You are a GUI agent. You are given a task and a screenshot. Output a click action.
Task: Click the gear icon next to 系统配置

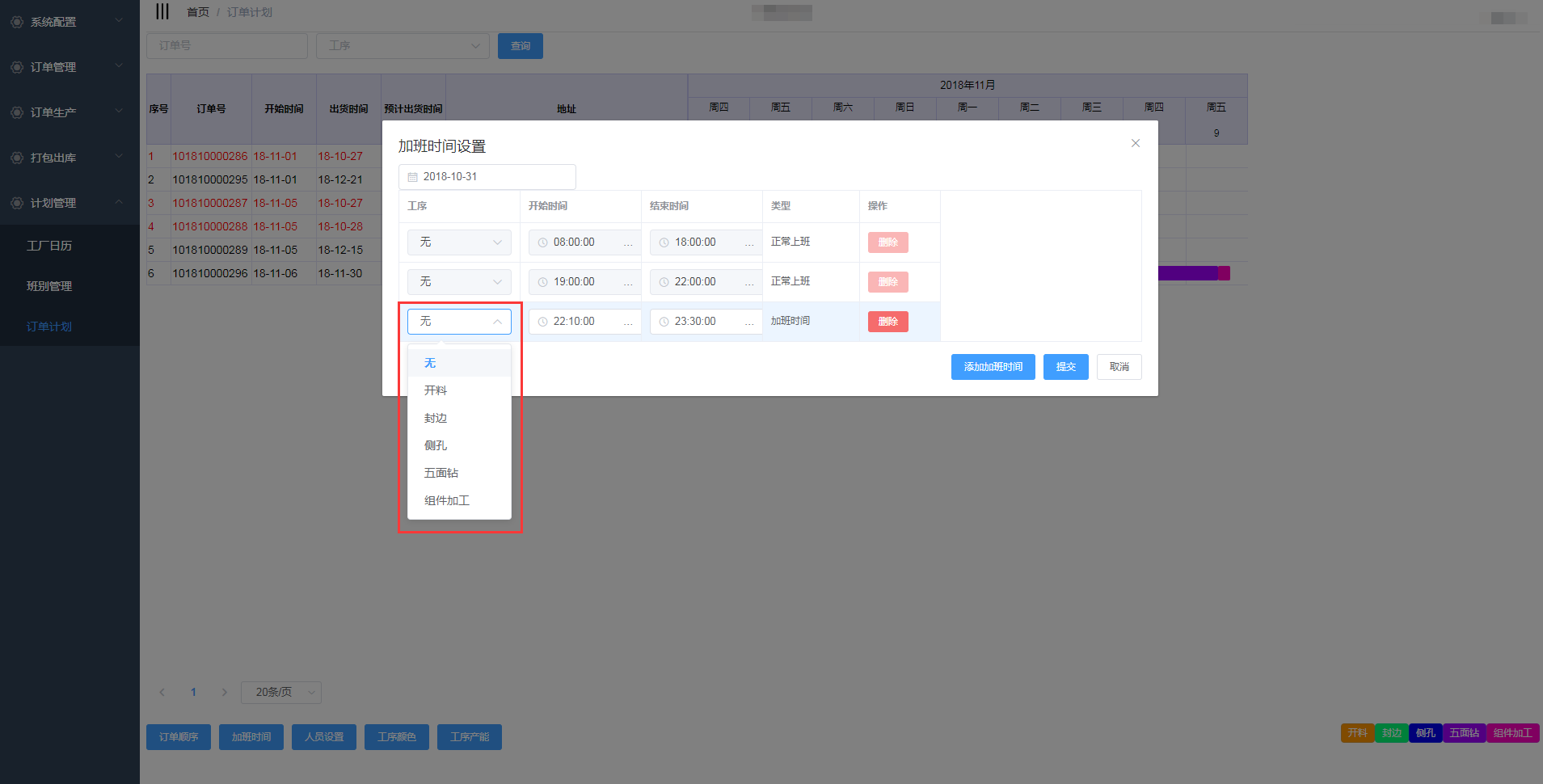coord(17,22)
